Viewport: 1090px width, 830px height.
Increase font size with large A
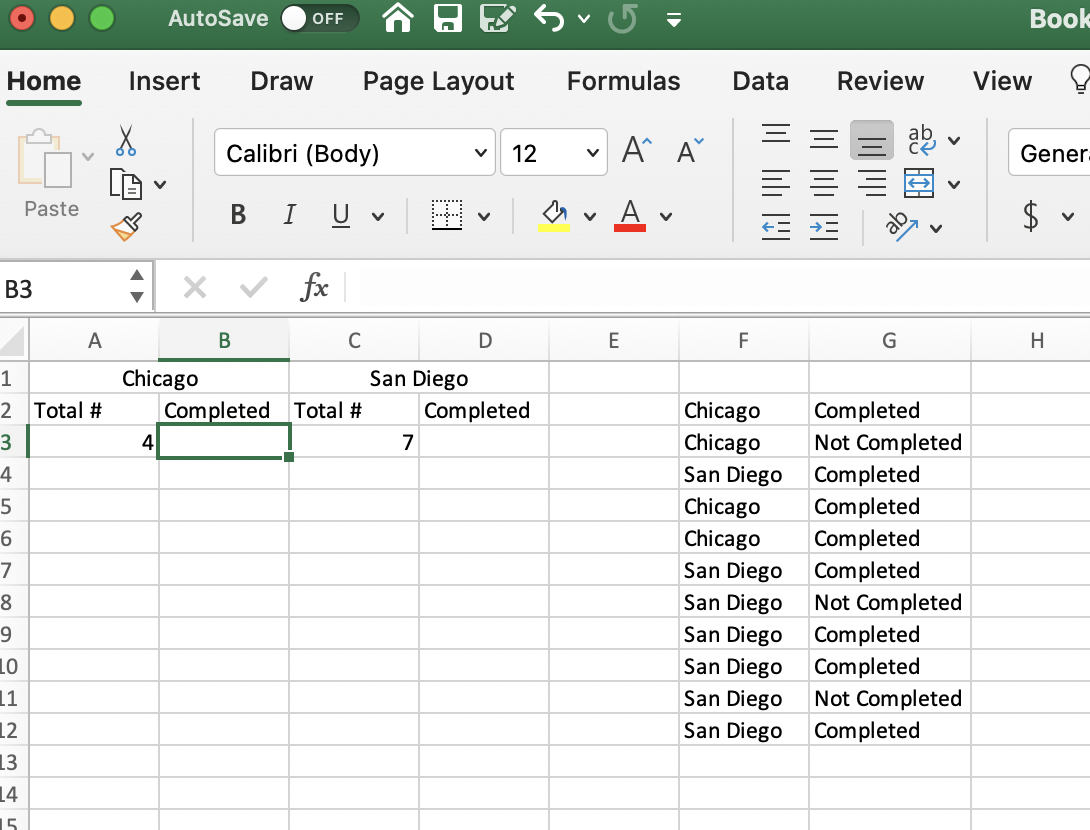click(x=636, y=149)
